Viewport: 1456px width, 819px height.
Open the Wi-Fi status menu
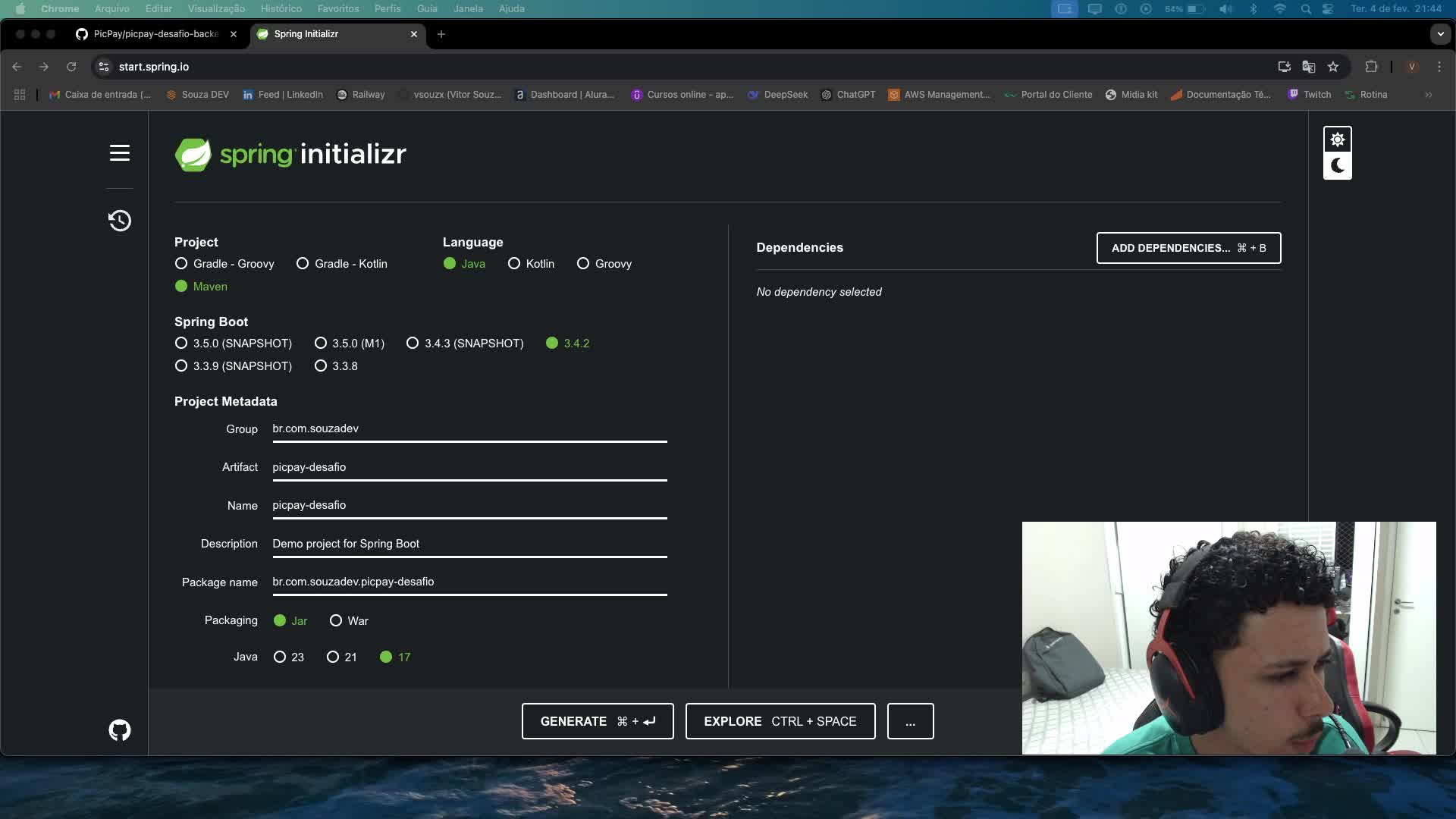pyautogui.click(x=1280, y=9)
